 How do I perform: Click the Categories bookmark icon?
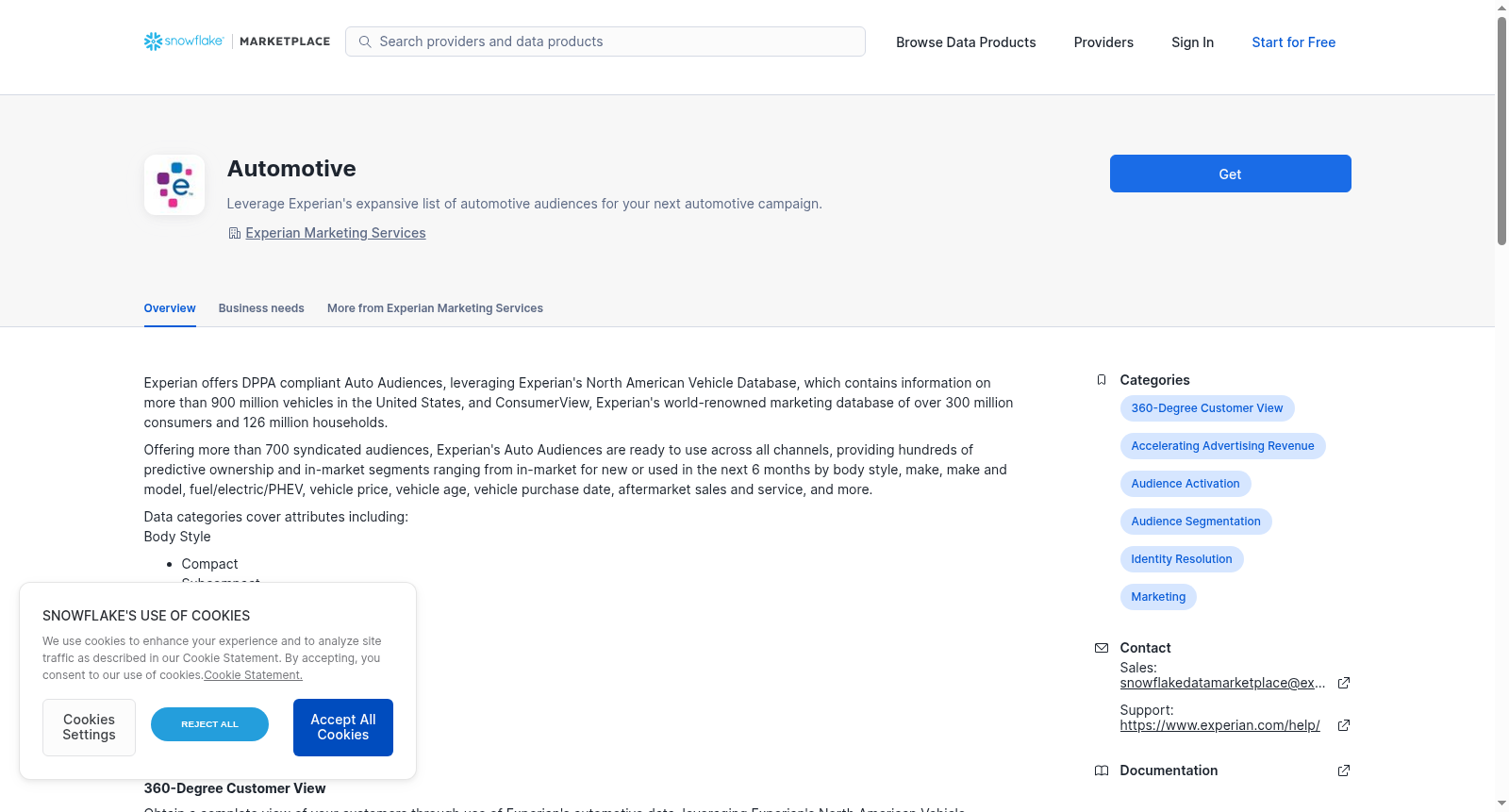[x=1102, y=380]
